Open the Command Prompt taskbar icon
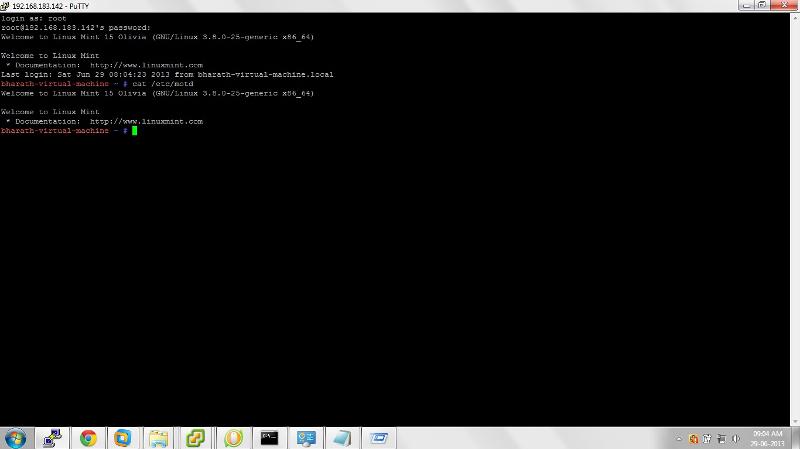 click(x=269, y=438)
